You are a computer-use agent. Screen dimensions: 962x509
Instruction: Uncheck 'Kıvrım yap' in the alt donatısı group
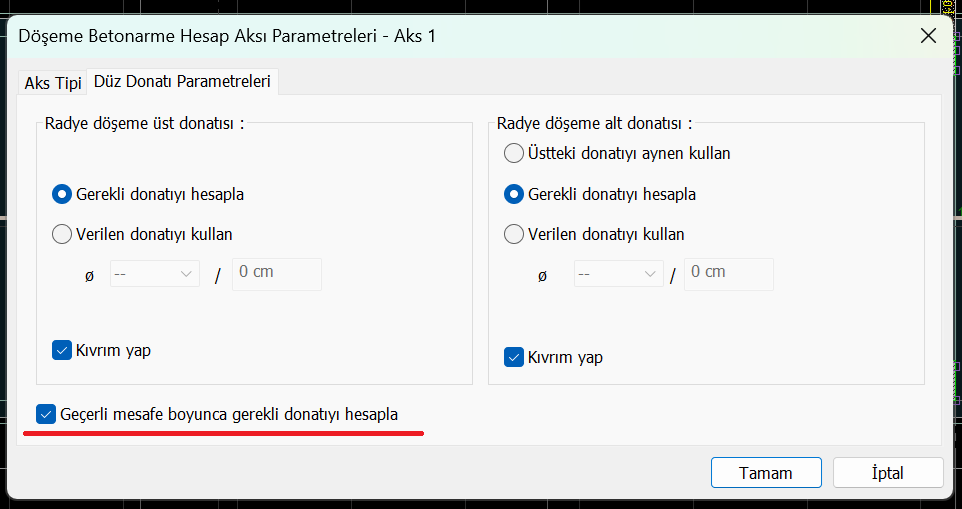click(514, 357)
